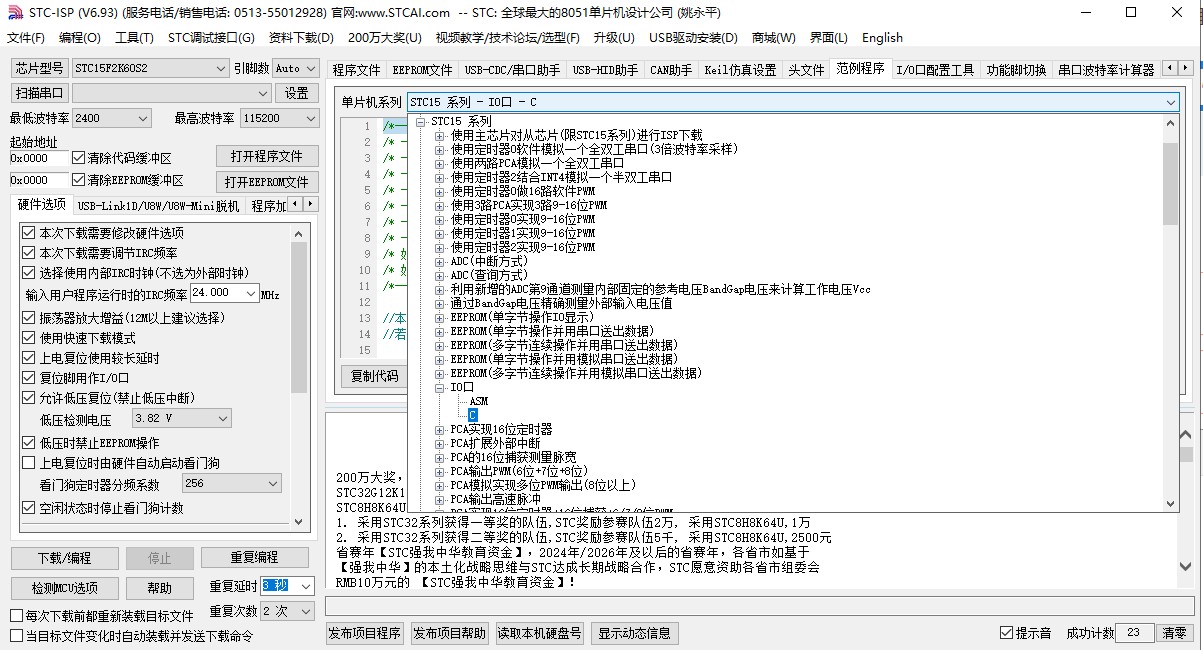Screen dimensions: 1203x650
Task: Click the 帮助 button
Action: [160, 588]
